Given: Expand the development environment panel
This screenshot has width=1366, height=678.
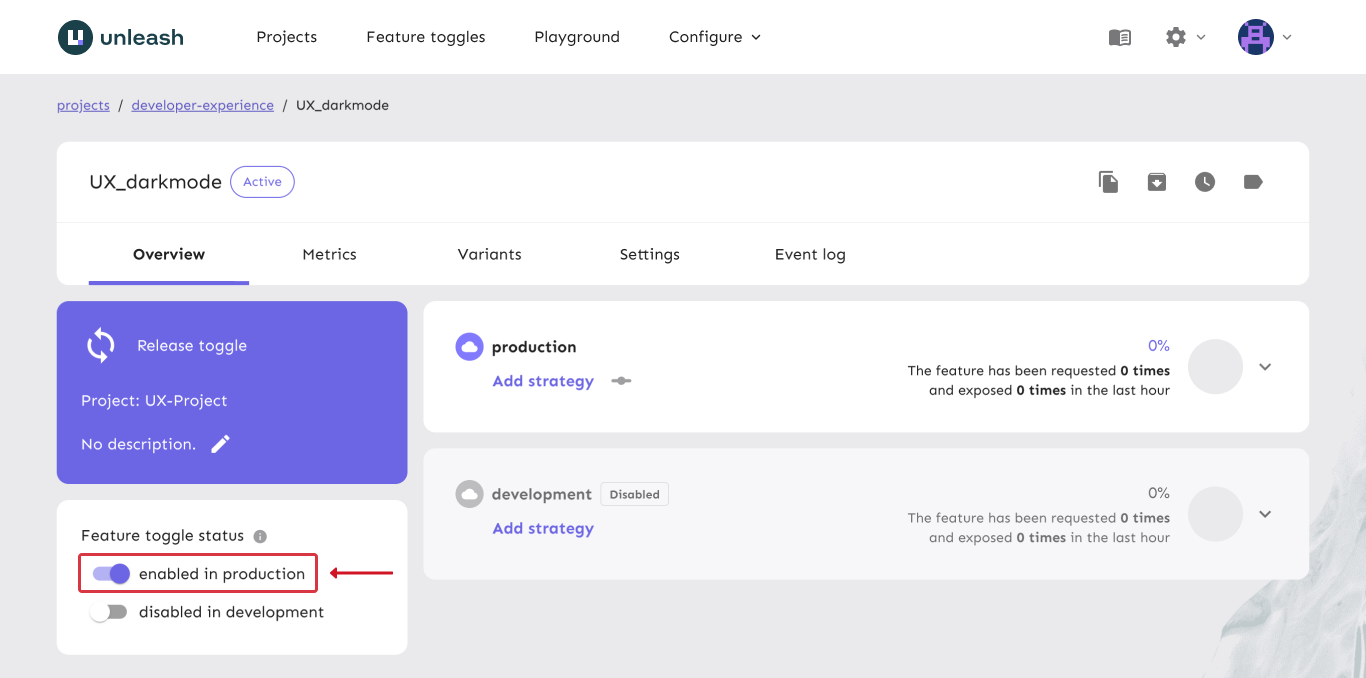Looking at the screenshot, I should (1265, 514).
